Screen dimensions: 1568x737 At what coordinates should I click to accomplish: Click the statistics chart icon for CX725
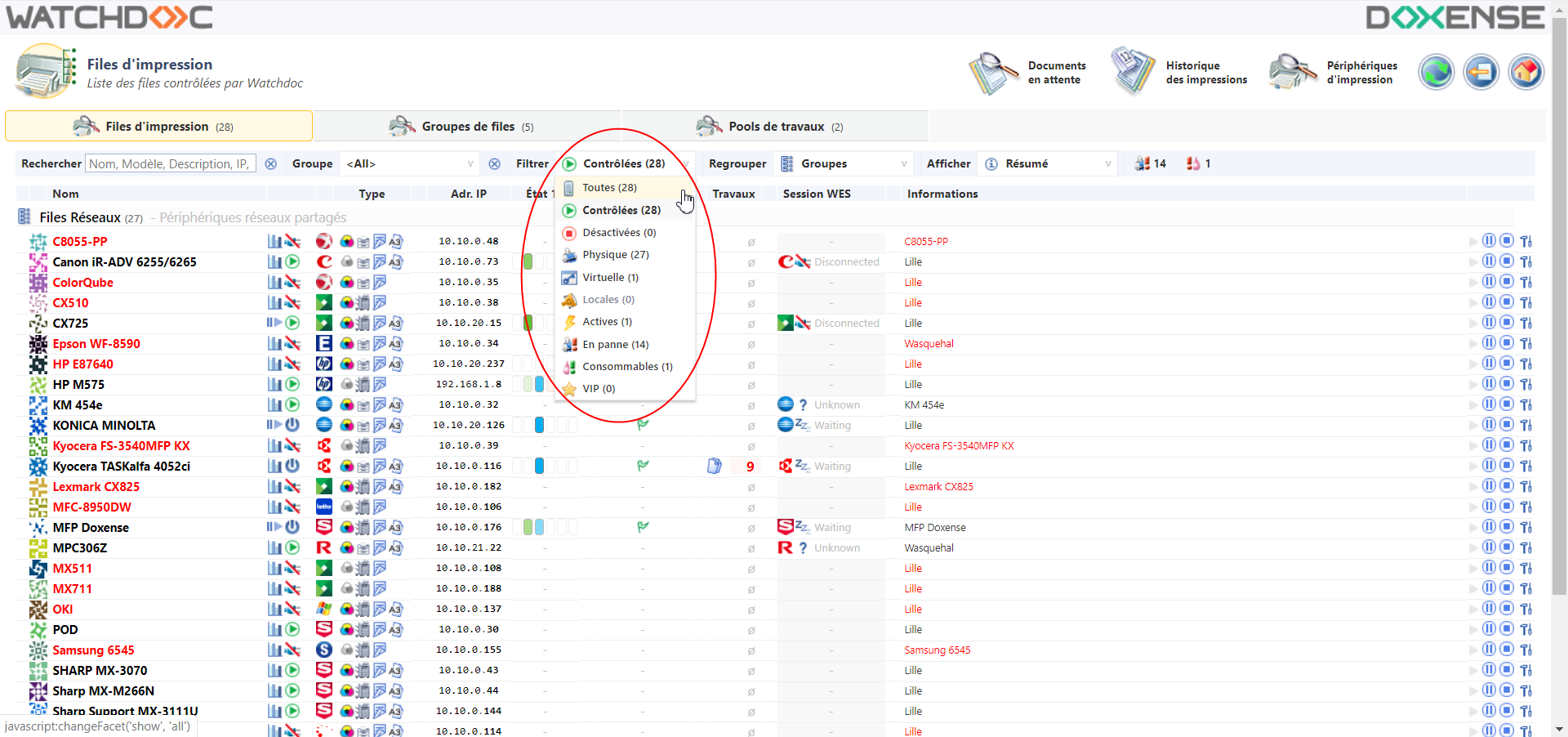pyautogui.click(x=274, y=323)
